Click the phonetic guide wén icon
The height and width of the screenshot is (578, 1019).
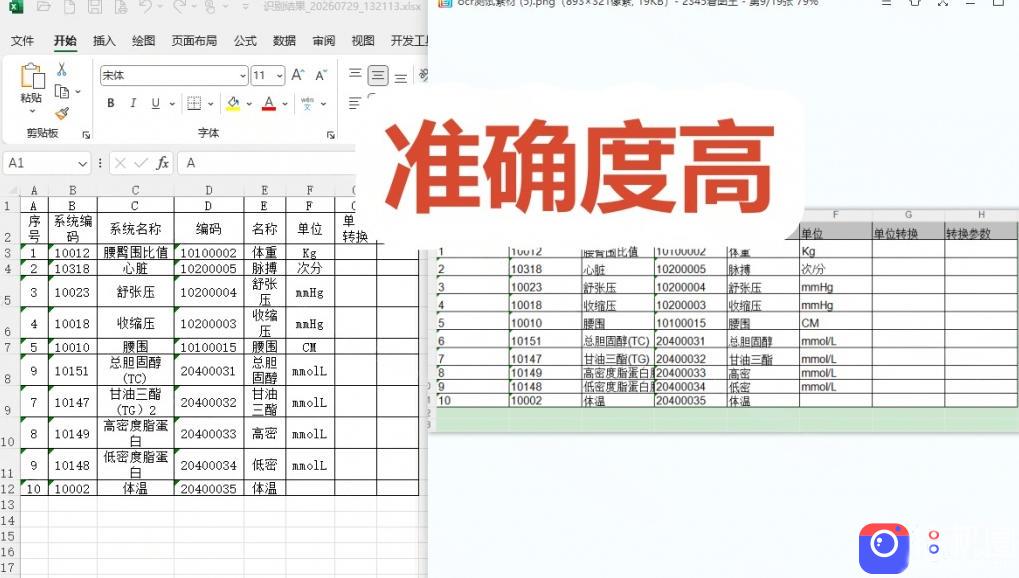(x=307, y=103)
